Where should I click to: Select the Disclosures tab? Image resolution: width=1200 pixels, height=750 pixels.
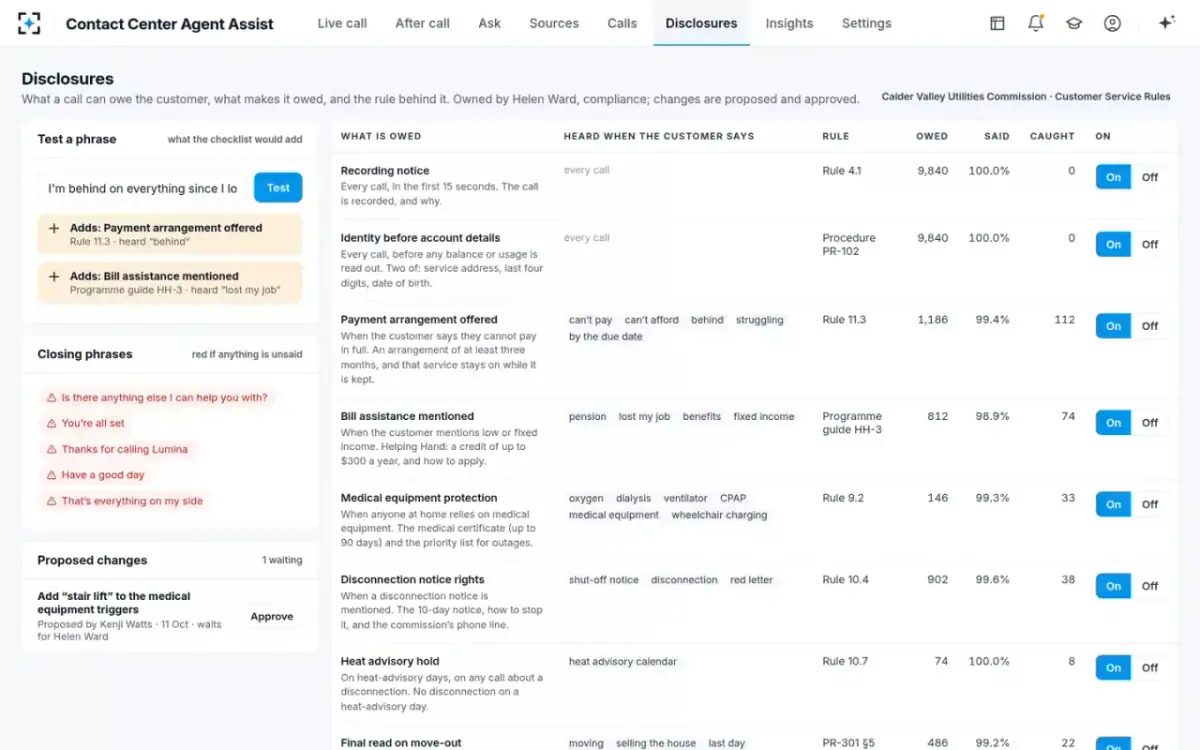click(701, 23)
